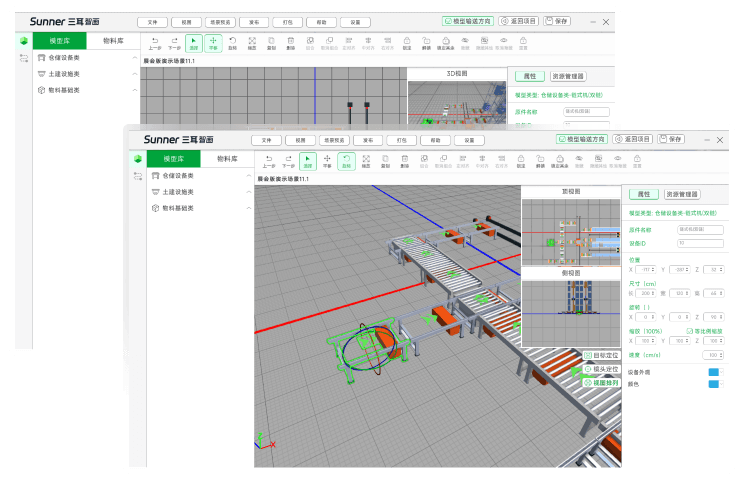Click the 原件名称 input field in front panel

[x=700, y=230]
